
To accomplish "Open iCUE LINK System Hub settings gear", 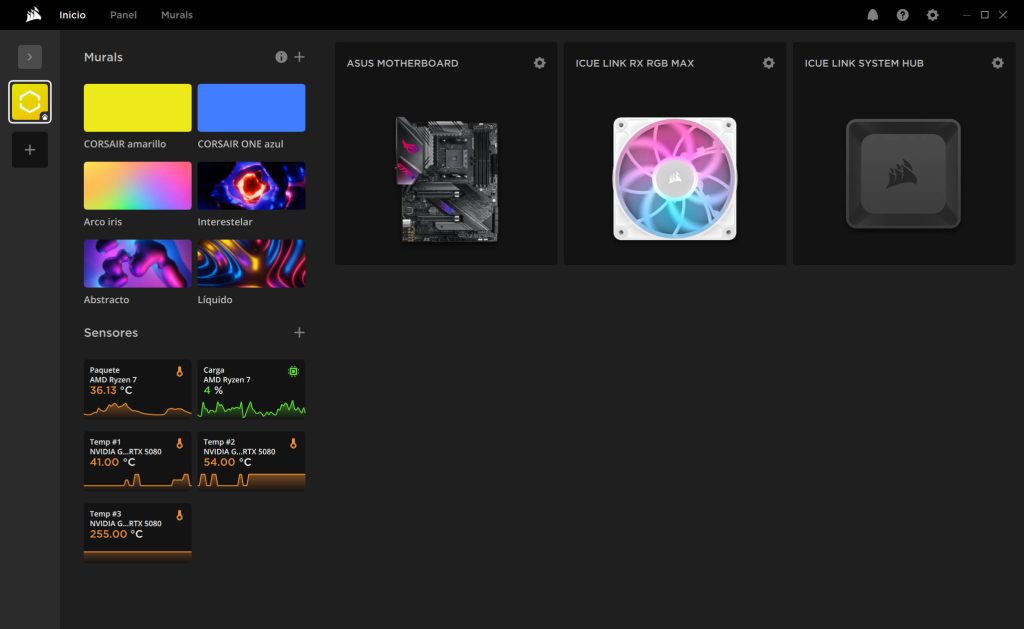I will [997, 63].
